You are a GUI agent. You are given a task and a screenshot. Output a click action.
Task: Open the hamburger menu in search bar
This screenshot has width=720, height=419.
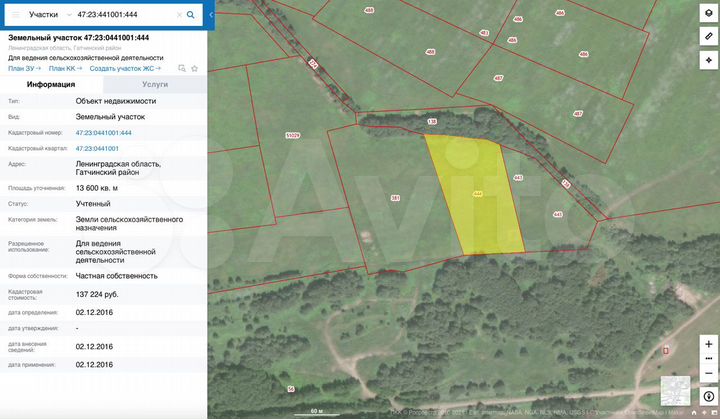pos(14,15)
